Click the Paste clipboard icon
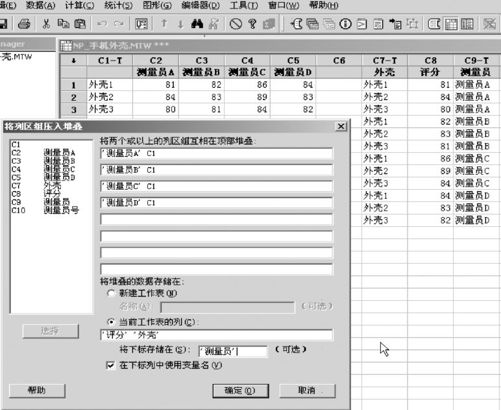Viewport: 501px width, 410px height. (80, 24)
